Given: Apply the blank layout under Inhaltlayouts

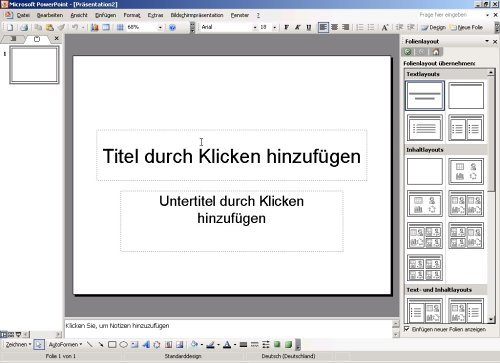Looking at the screenshot, I should (425, 171).
